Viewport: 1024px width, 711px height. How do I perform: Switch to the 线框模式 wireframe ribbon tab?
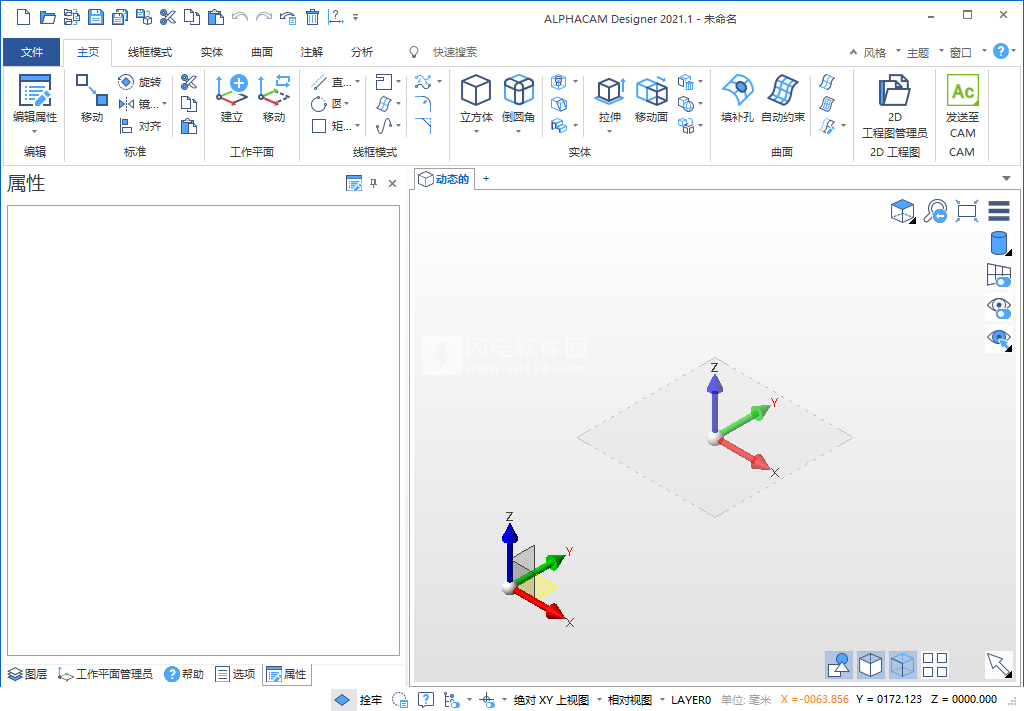pyautogui.click(x=150, y=52)
